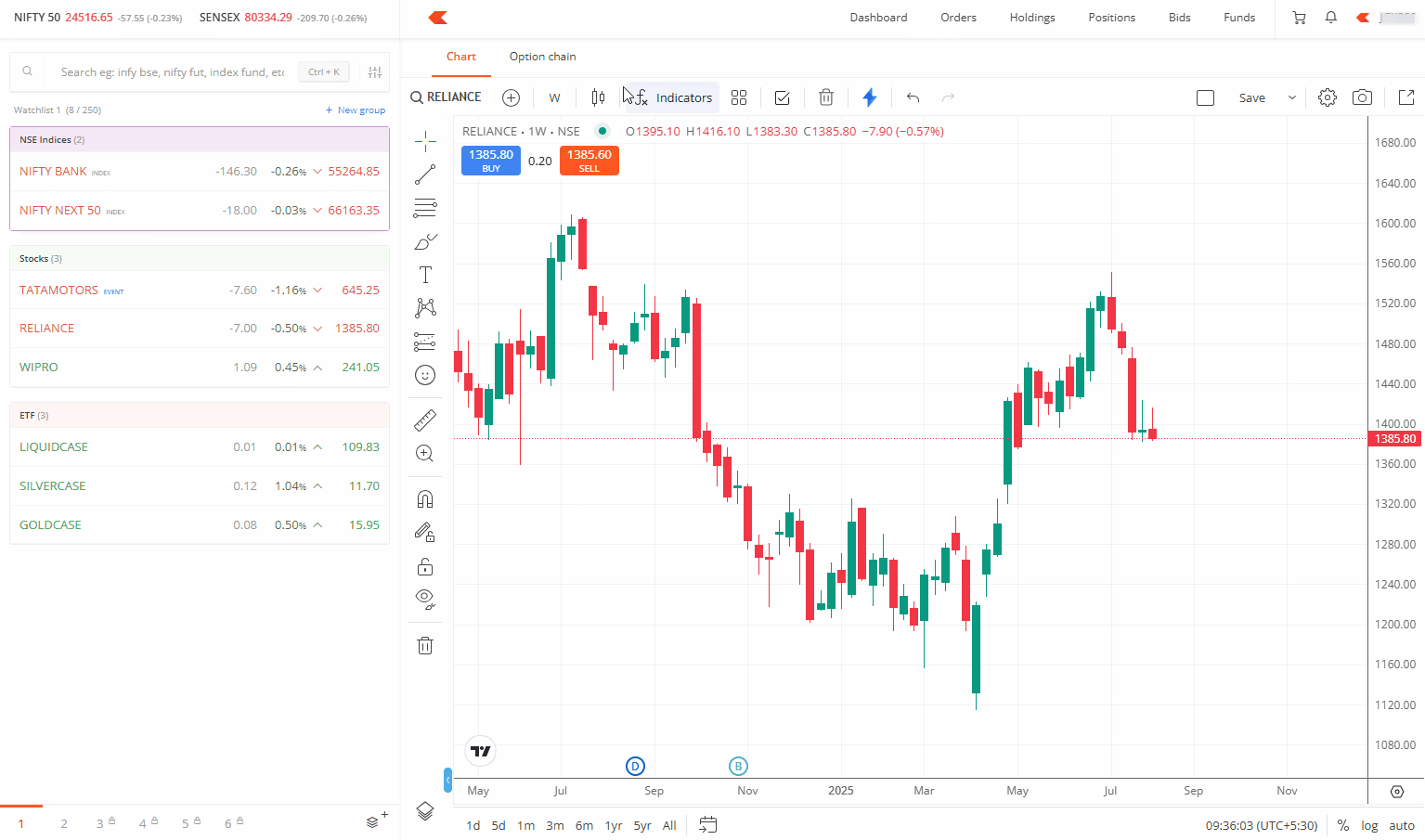Select the trend line drawing tool
This screenshot has width=1425, height=840.
425,174
